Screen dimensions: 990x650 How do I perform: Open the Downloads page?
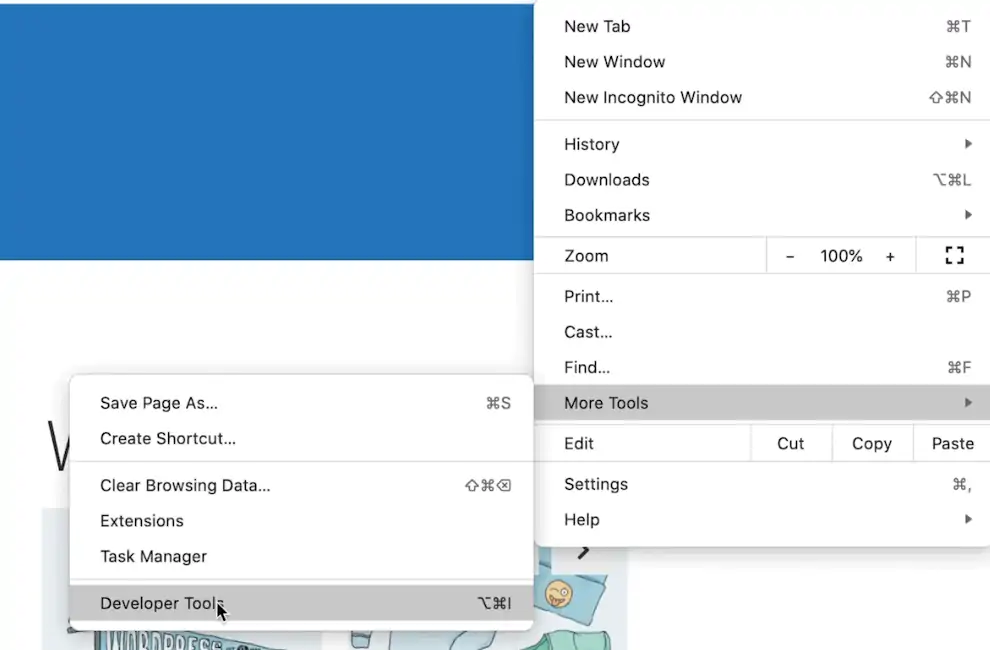point(606,179)
